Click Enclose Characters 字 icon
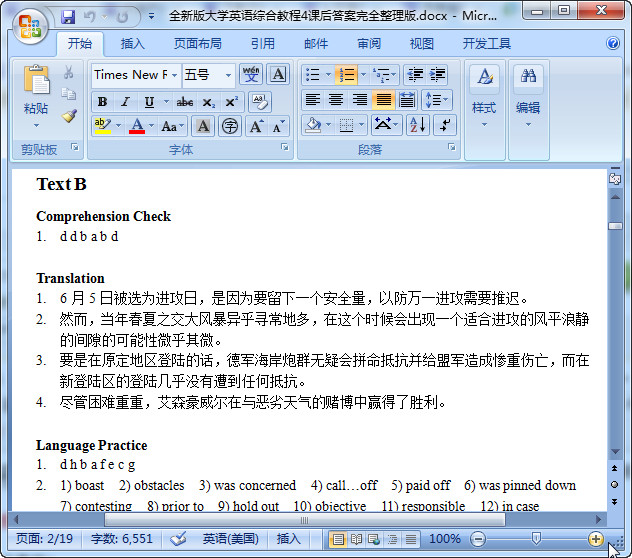The image size is (632, 558). tap(230, 126)
